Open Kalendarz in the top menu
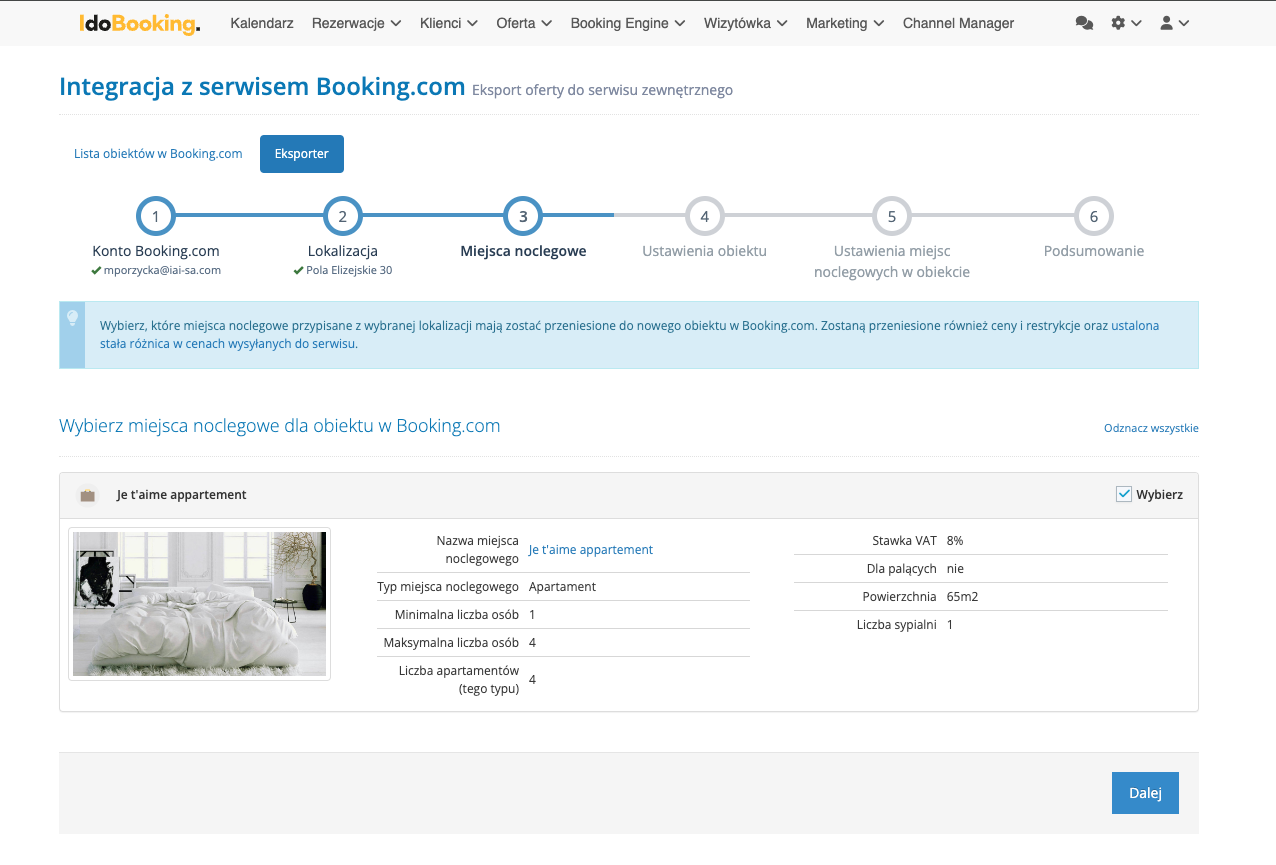The image size is (1276, 865). click(262, 23)
